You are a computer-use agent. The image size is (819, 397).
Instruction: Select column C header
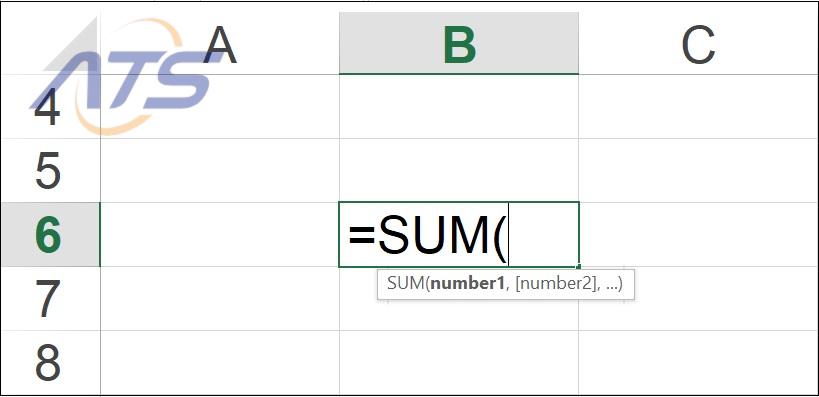[698, 43]
